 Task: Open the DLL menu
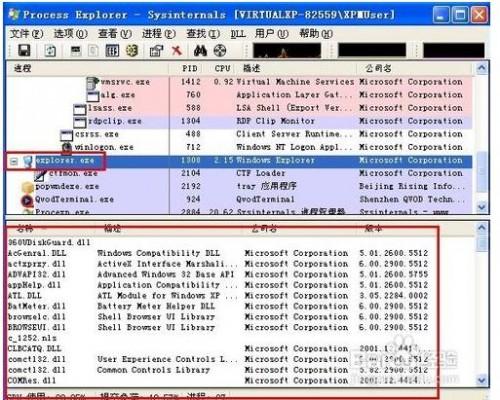pos(238,34)
